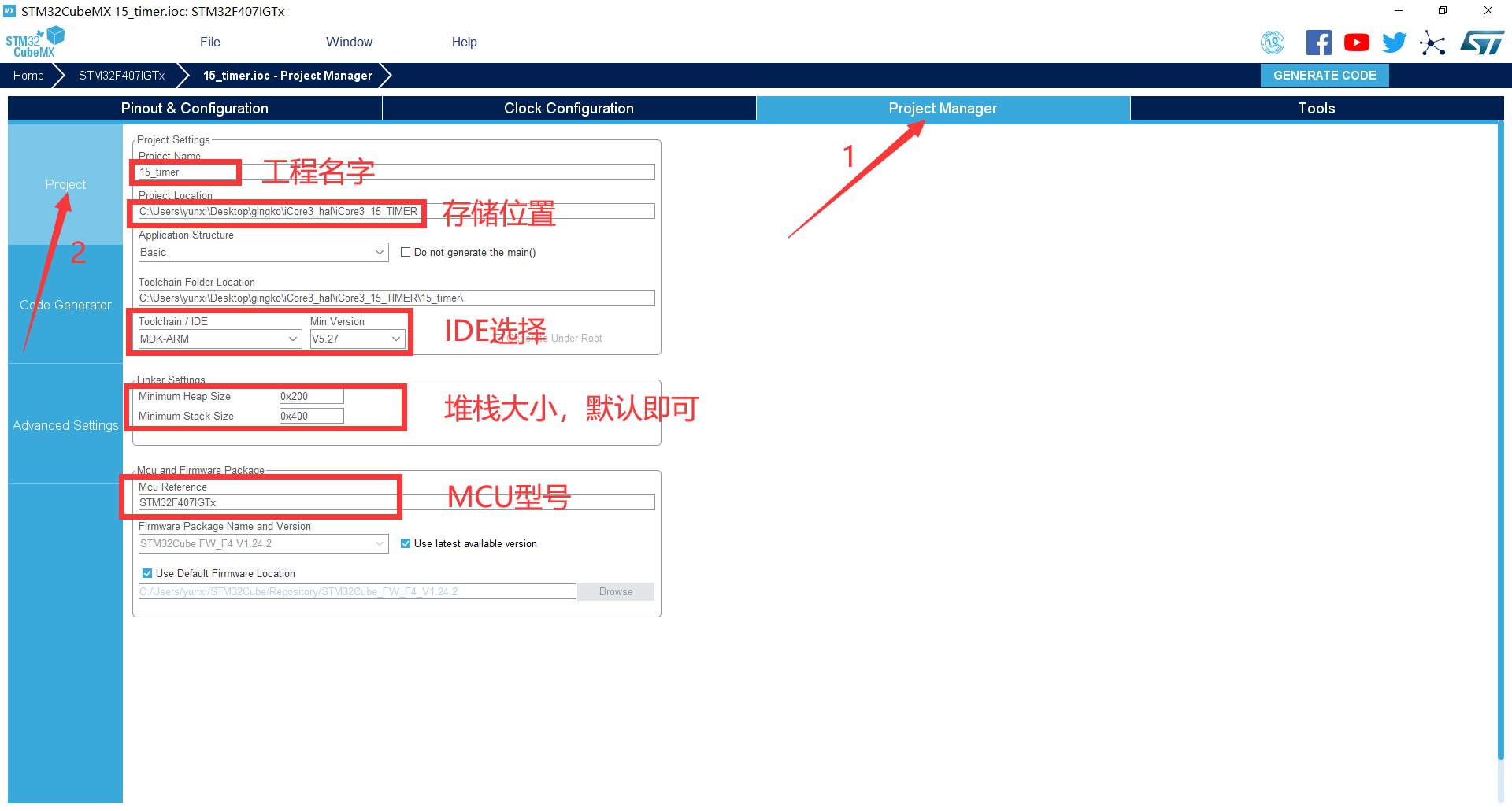Click the STM32CubeMX title bar app icon
Screen dimensions: 1512x811
coord(9,11)
